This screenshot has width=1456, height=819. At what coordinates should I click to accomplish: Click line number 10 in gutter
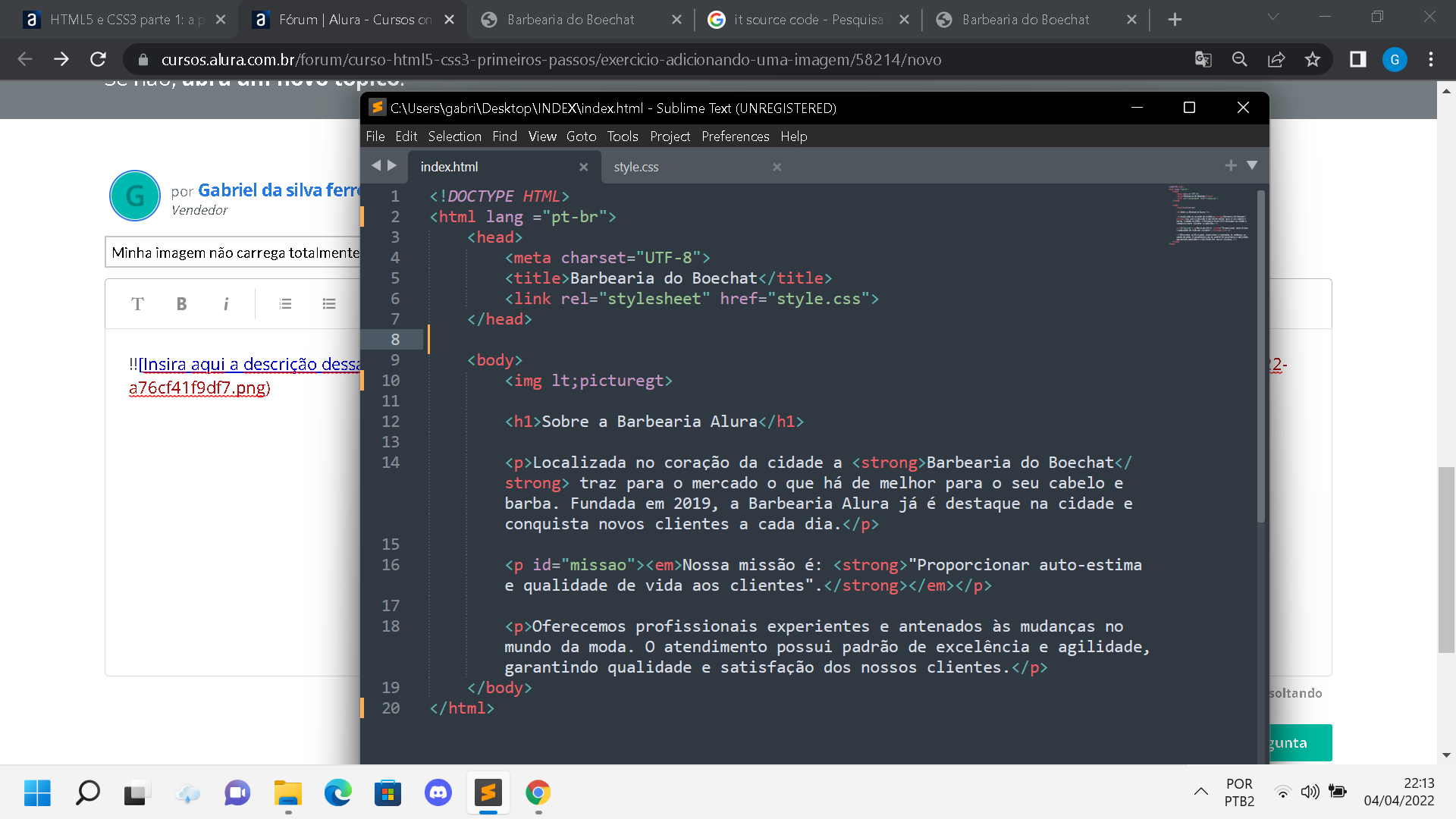(391, 381)
